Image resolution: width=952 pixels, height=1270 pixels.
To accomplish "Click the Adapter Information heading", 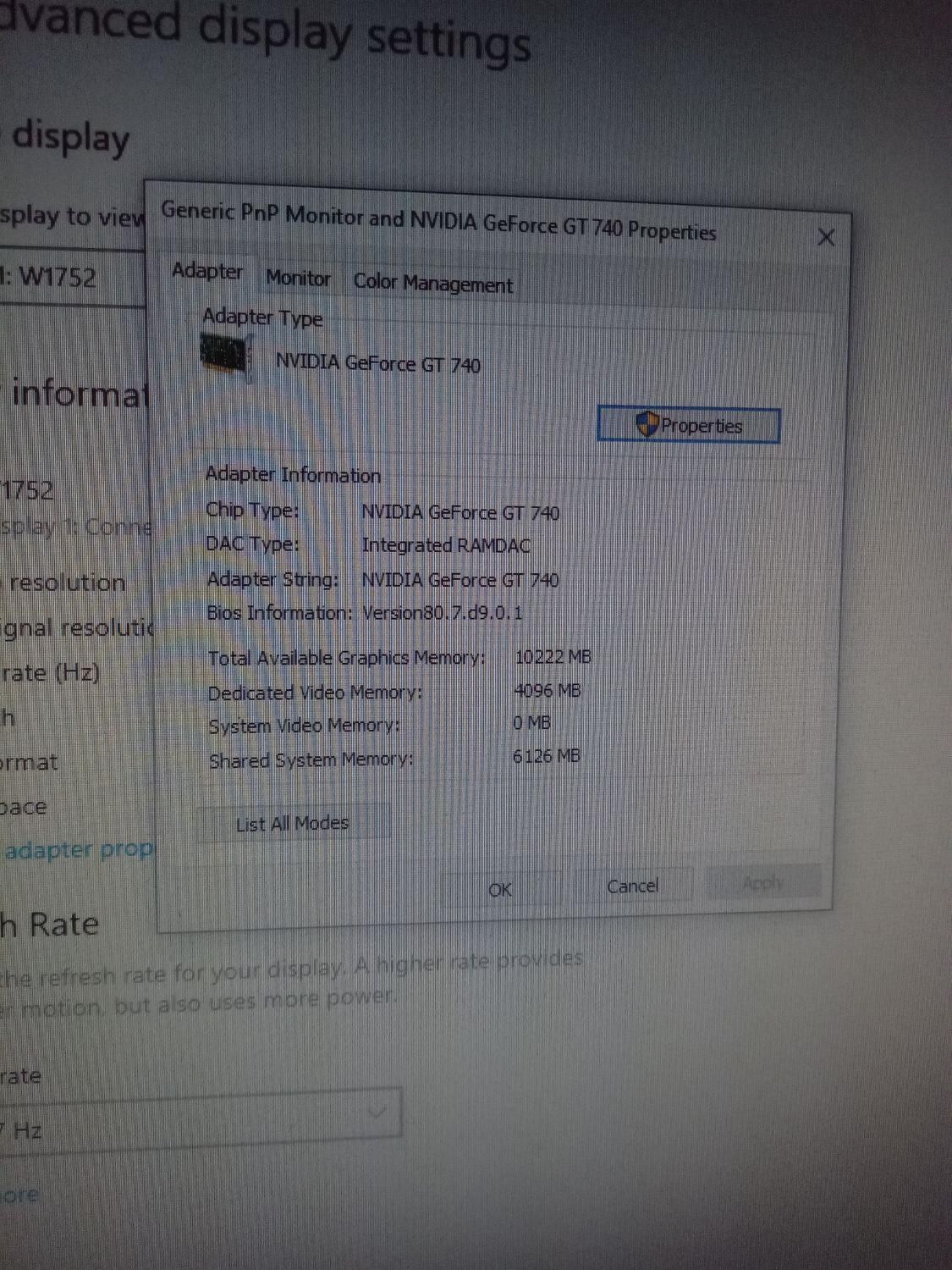I will [293, 474].
